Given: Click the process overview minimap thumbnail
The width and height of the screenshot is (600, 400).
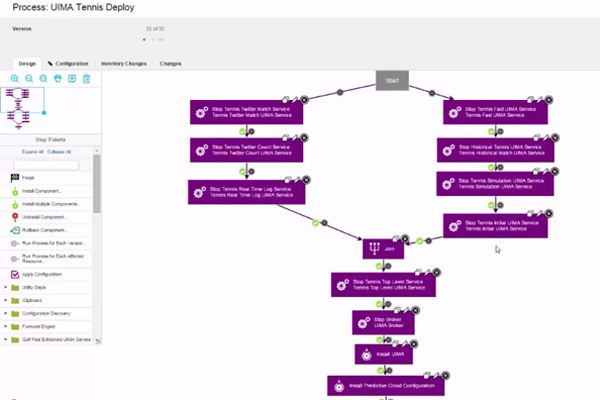Looking at the screenshot, I should pyautogui.click(x=22, y=100).
